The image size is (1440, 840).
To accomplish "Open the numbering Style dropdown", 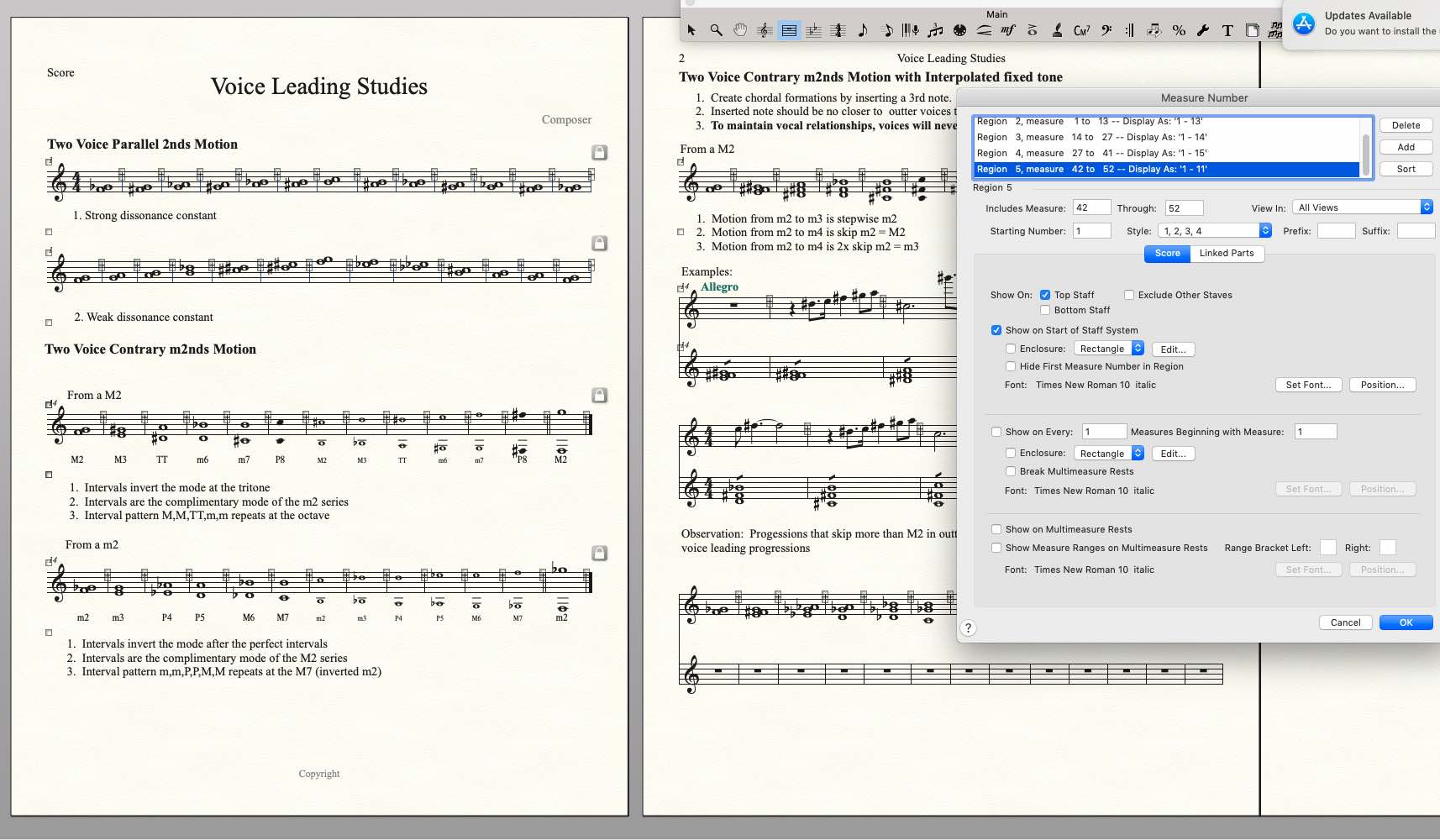I will click(x=1214, y=231).
